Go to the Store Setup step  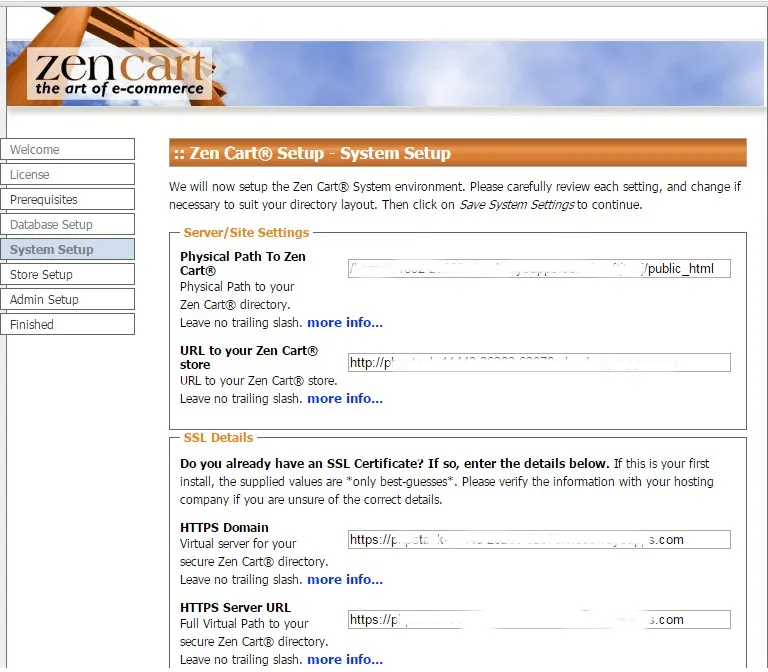click(x=68, y=274)
